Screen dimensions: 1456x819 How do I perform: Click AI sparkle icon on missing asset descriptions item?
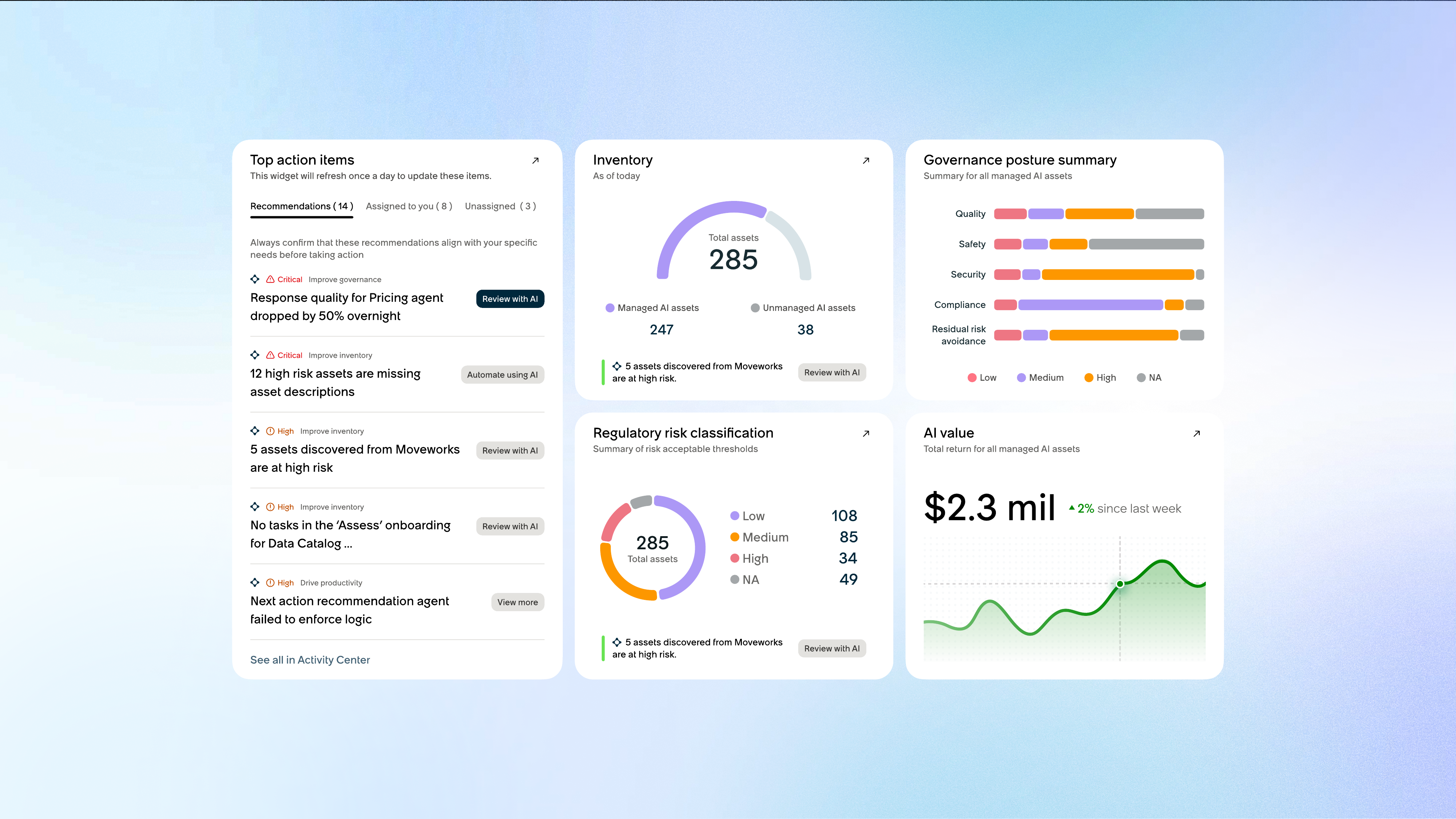point(255,355)
